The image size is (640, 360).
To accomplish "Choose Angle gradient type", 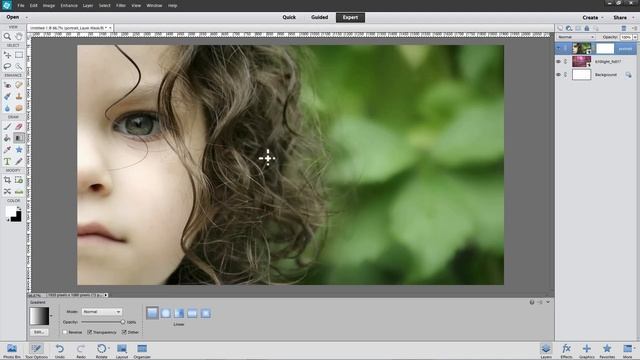I will [x=179, y=313].
